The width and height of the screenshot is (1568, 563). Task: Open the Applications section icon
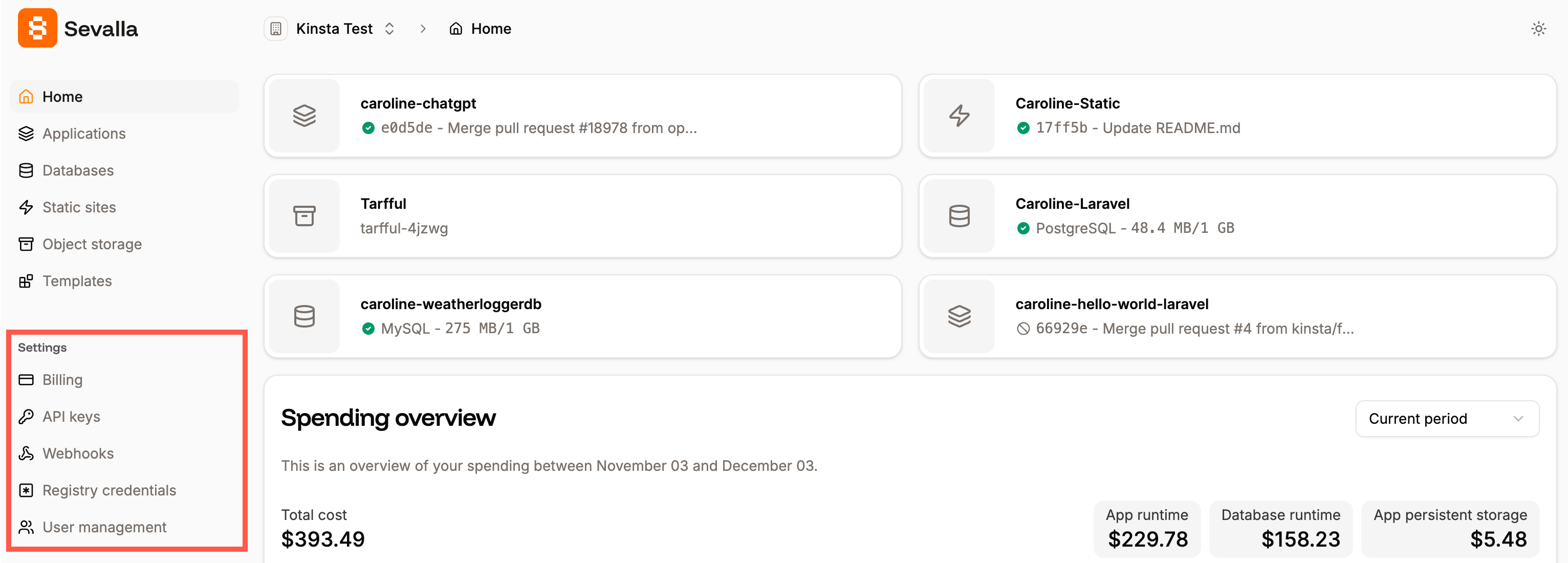[26, 133]
